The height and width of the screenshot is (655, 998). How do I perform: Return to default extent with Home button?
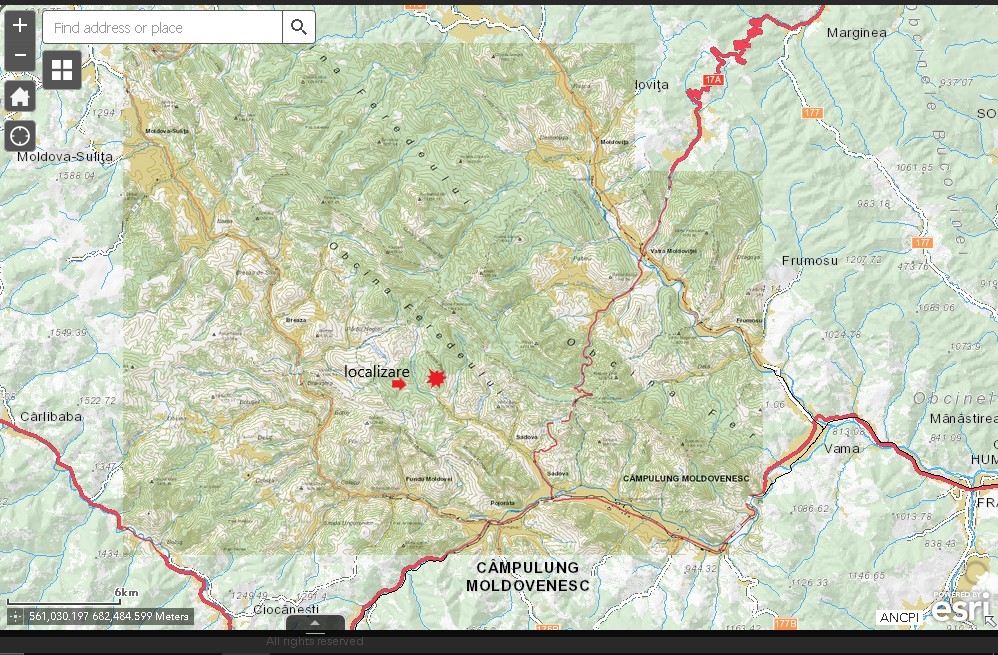[x=20, y=97]
